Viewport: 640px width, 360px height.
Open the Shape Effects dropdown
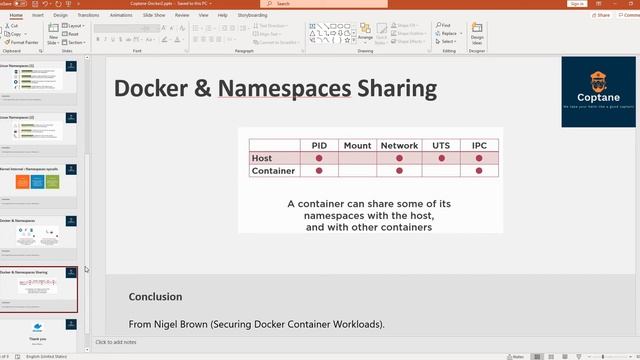pyautogui.click(x=407, y=41)
